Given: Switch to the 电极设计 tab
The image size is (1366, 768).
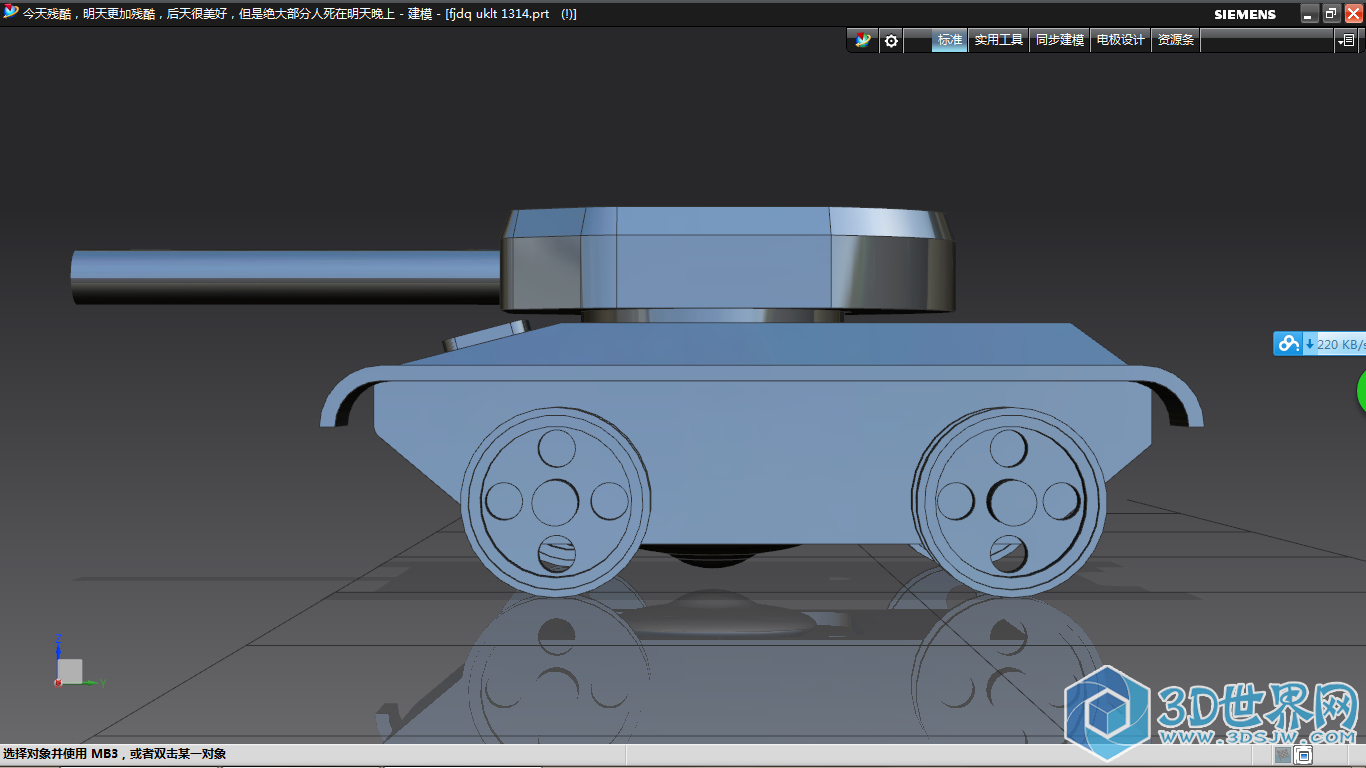Looking at the screenshot, I should tap(1121, 40).
